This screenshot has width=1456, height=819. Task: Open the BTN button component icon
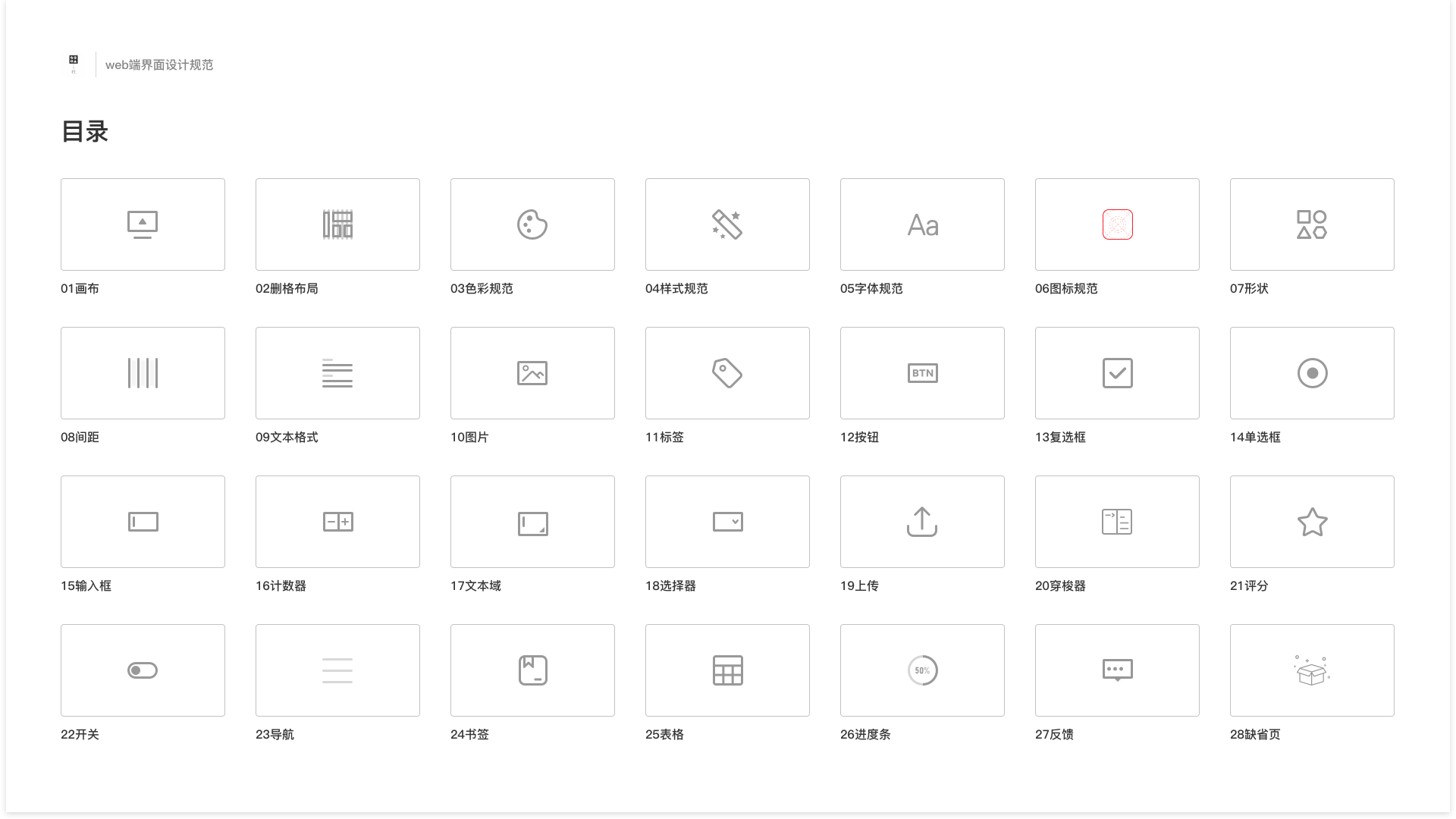922,373
